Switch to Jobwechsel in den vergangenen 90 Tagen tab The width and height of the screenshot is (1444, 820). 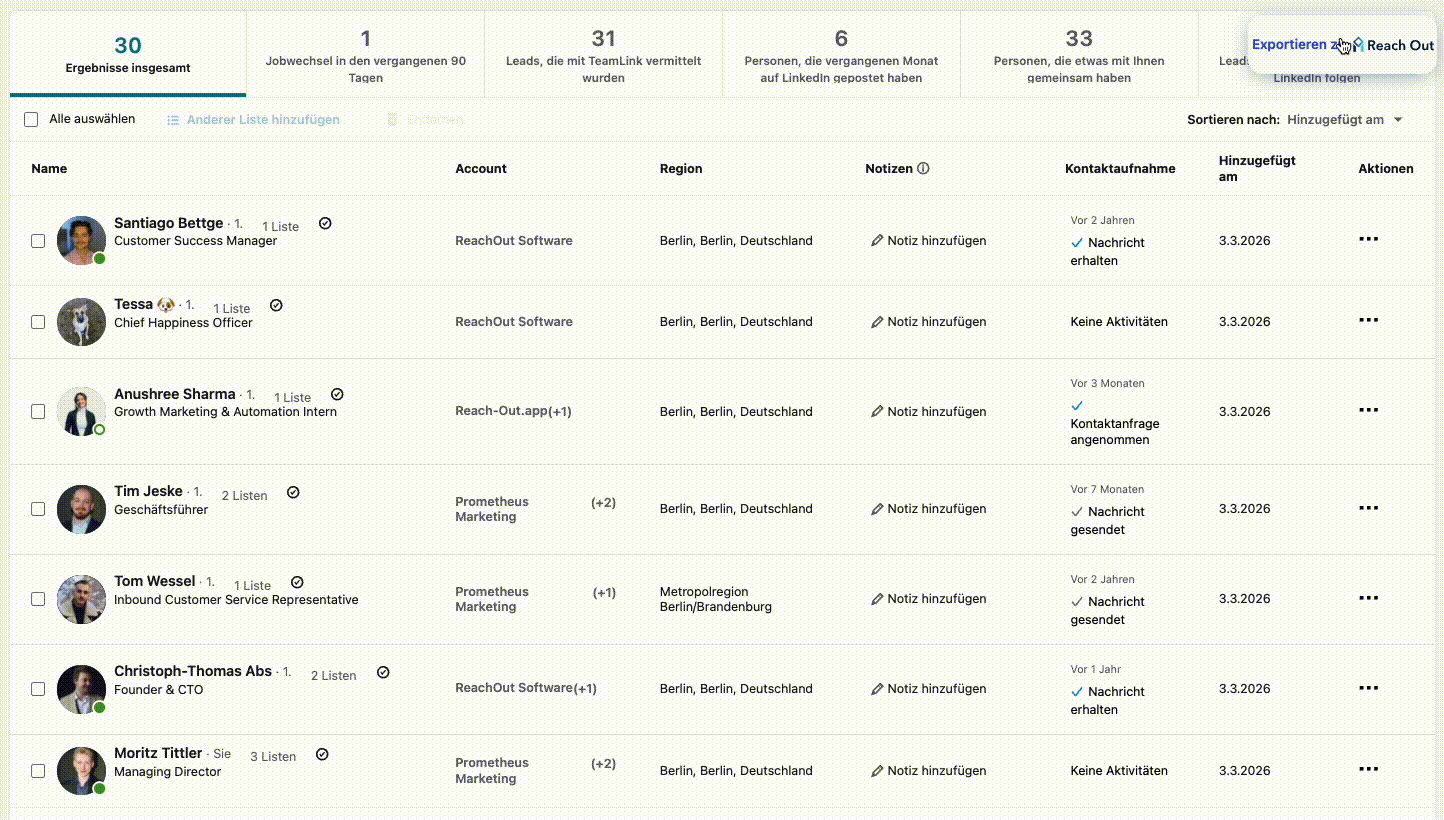(365, 55)
